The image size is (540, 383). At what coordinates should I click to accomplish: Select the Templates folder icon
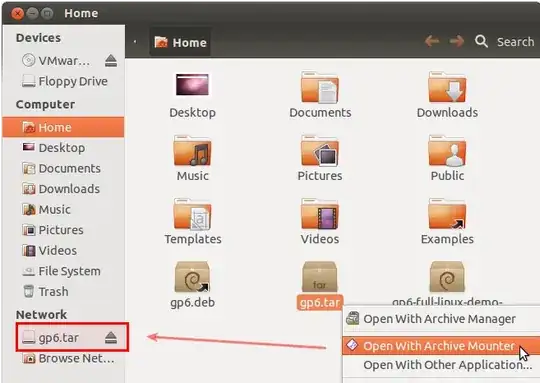pos(193,214)
